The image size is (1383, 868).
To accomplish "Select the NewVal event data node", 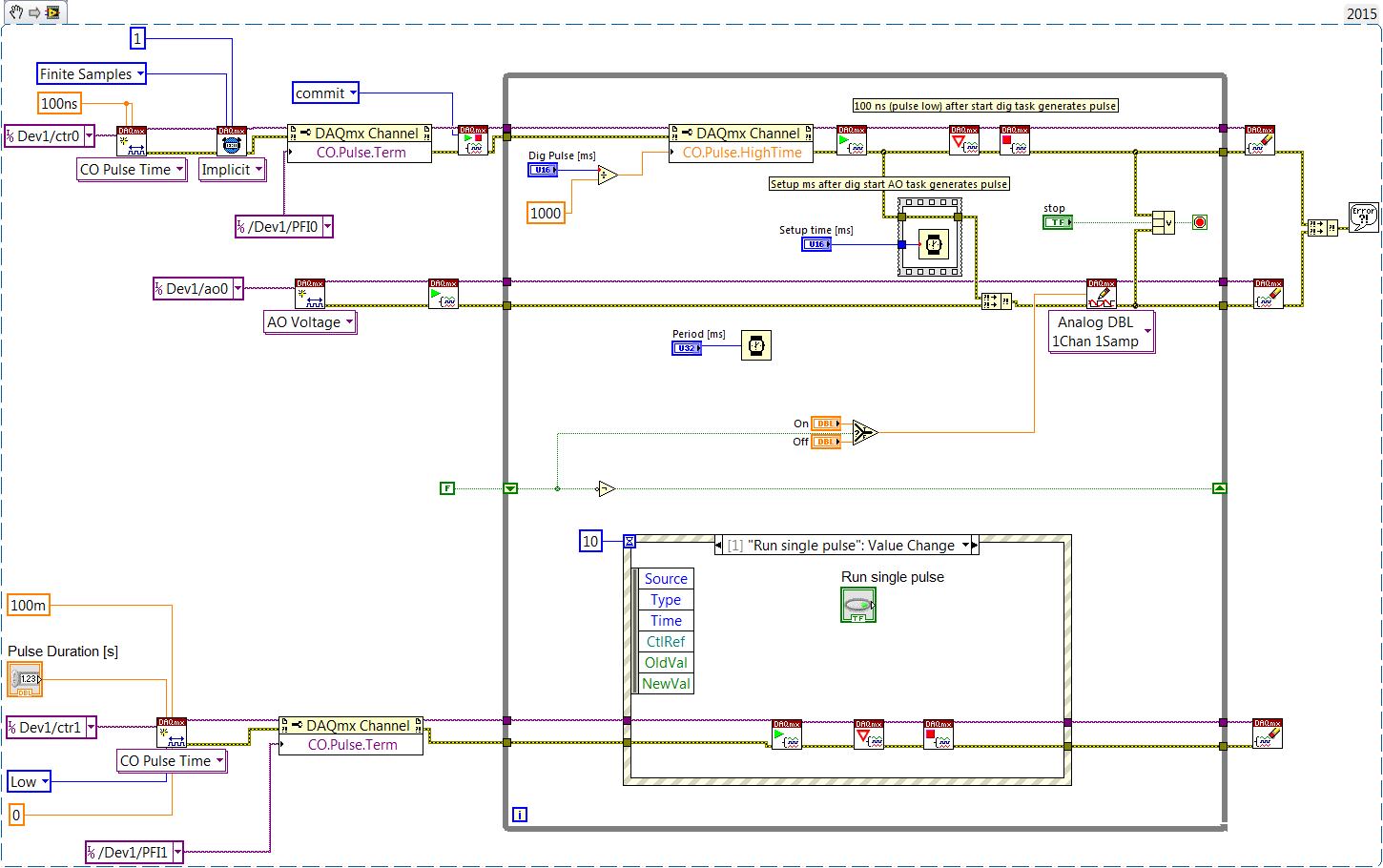I will coord(666,683).
